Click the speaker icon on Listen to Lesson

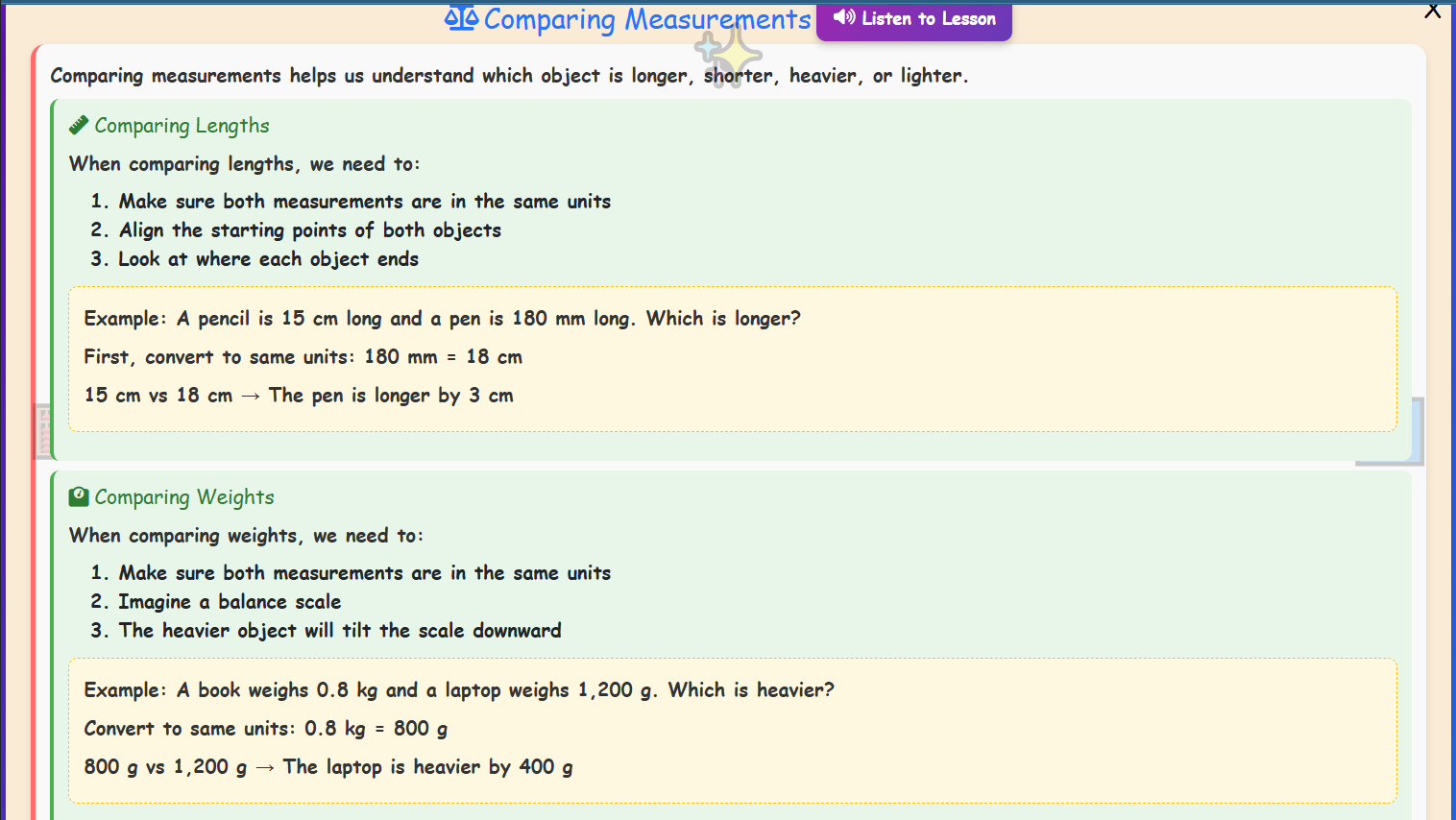pyautogui.click(x=844, y=17)
